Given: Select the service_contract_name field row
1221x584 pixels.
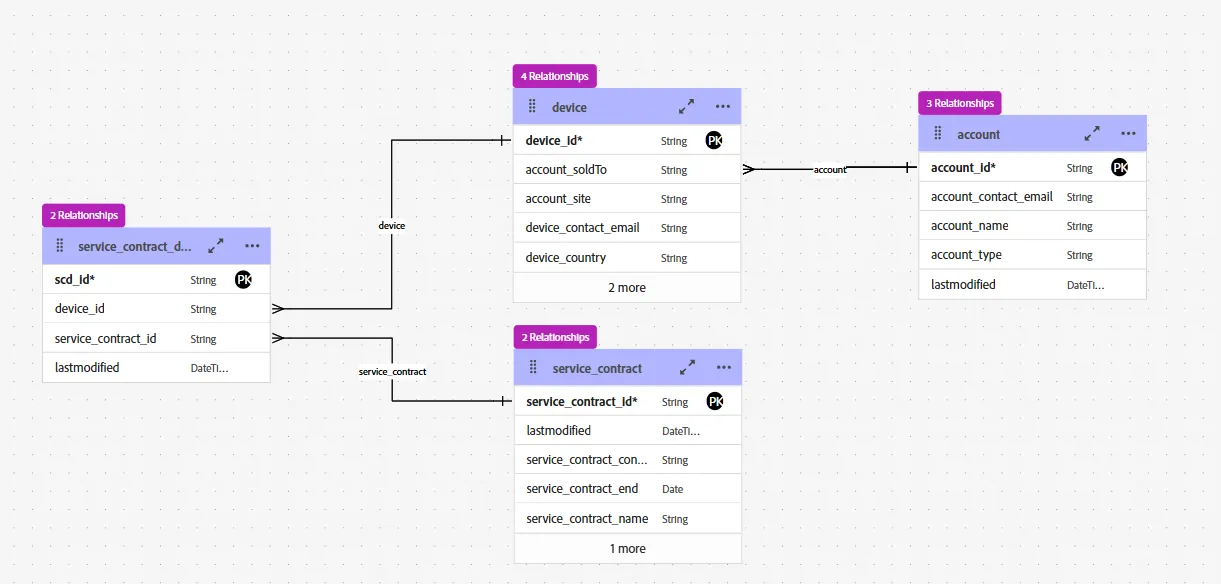Looking at the screenshot, I should (628, 519).
